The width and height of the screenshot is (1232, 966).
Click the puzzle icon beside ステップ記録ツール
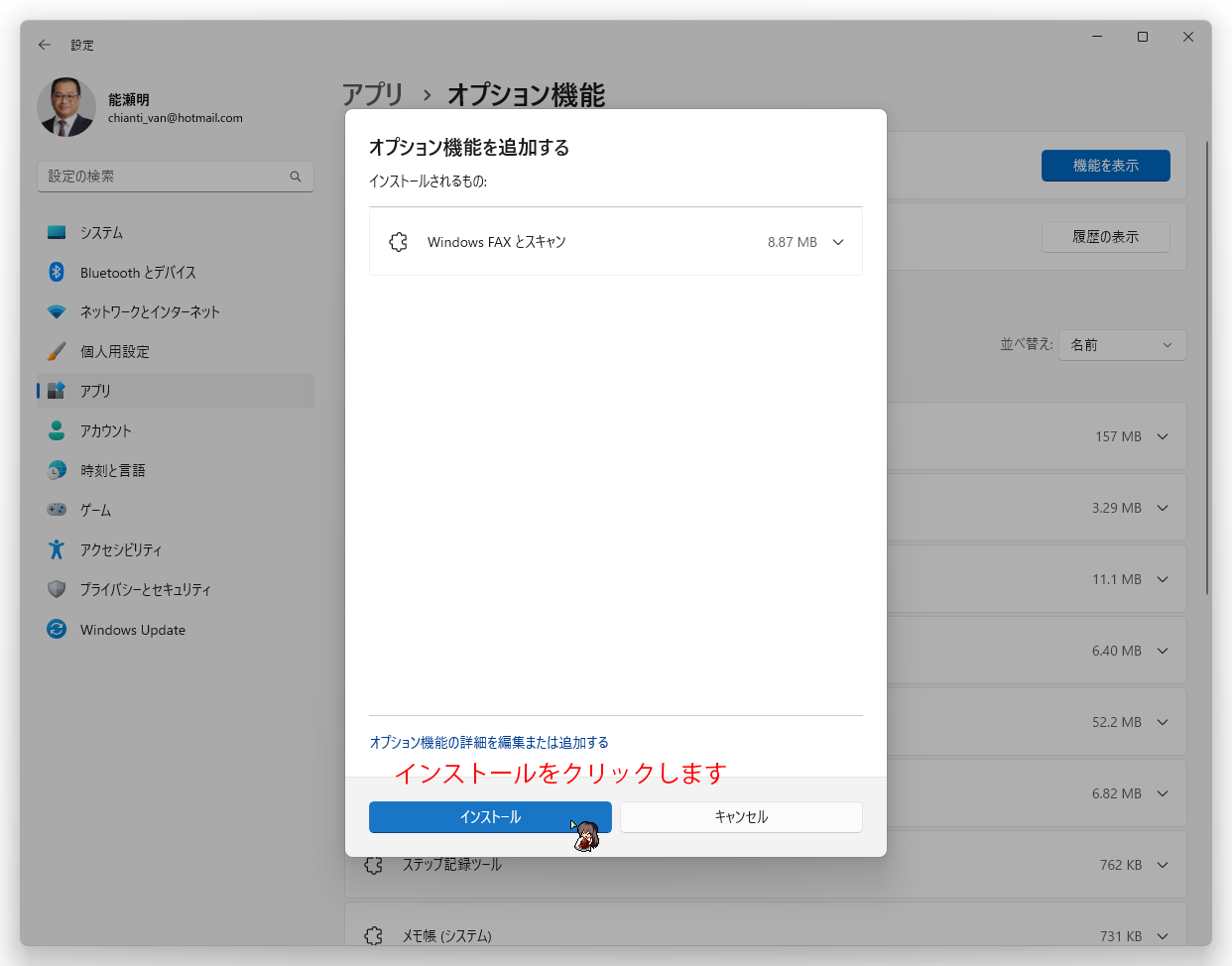tap(374, 865)
